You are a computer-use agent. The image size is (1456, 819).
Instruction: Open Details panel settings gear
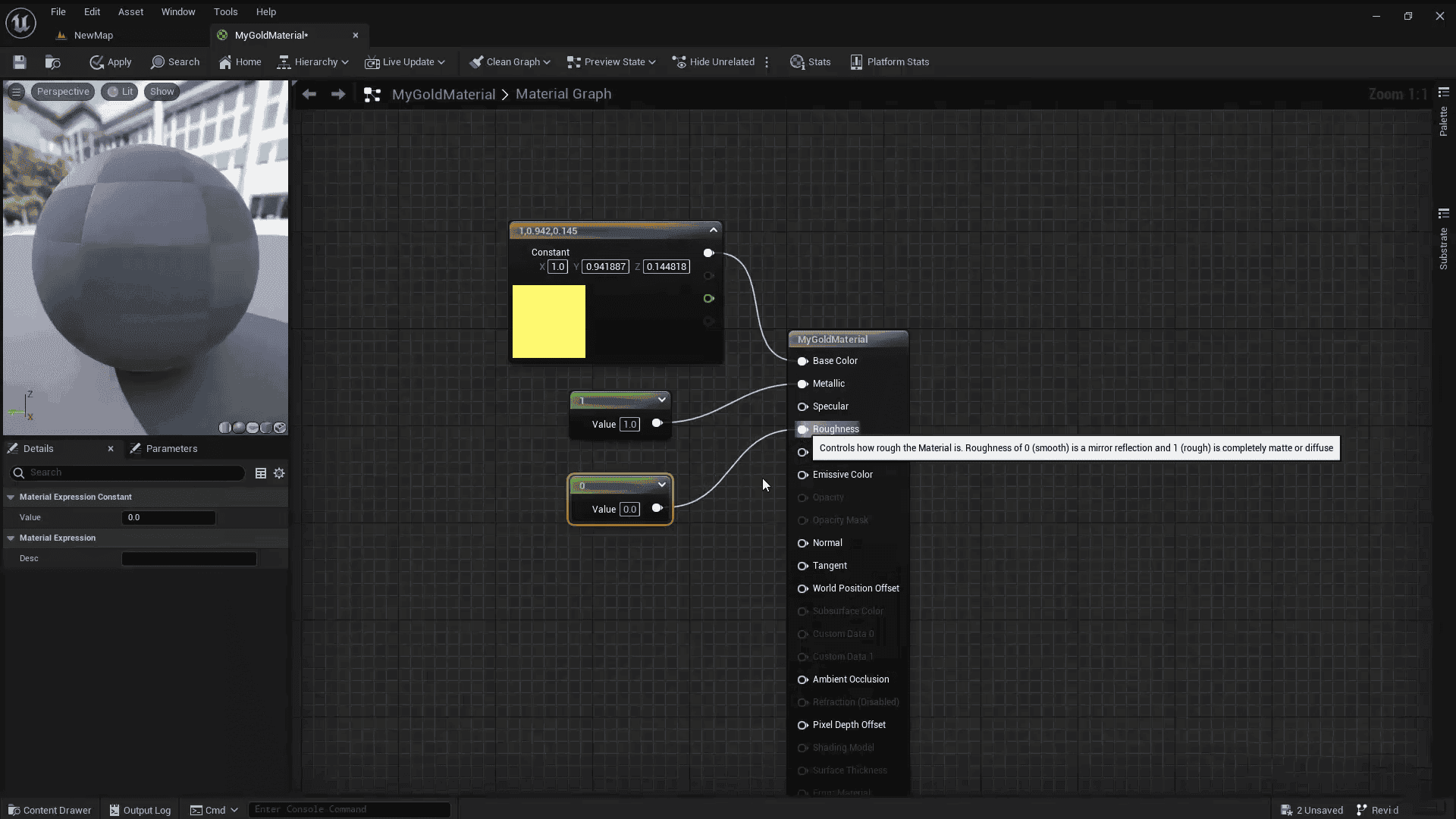click(x=279, y=473)
